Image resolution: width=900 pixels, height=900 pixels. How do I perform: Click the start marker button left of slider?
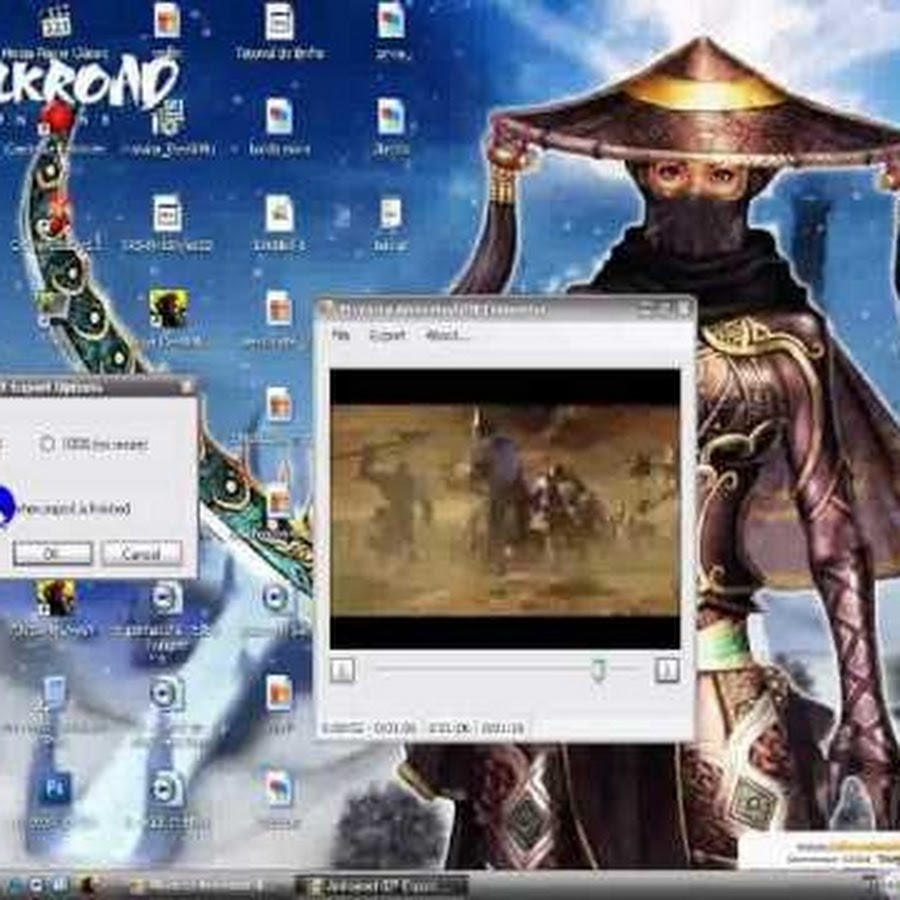pos(342,670)
